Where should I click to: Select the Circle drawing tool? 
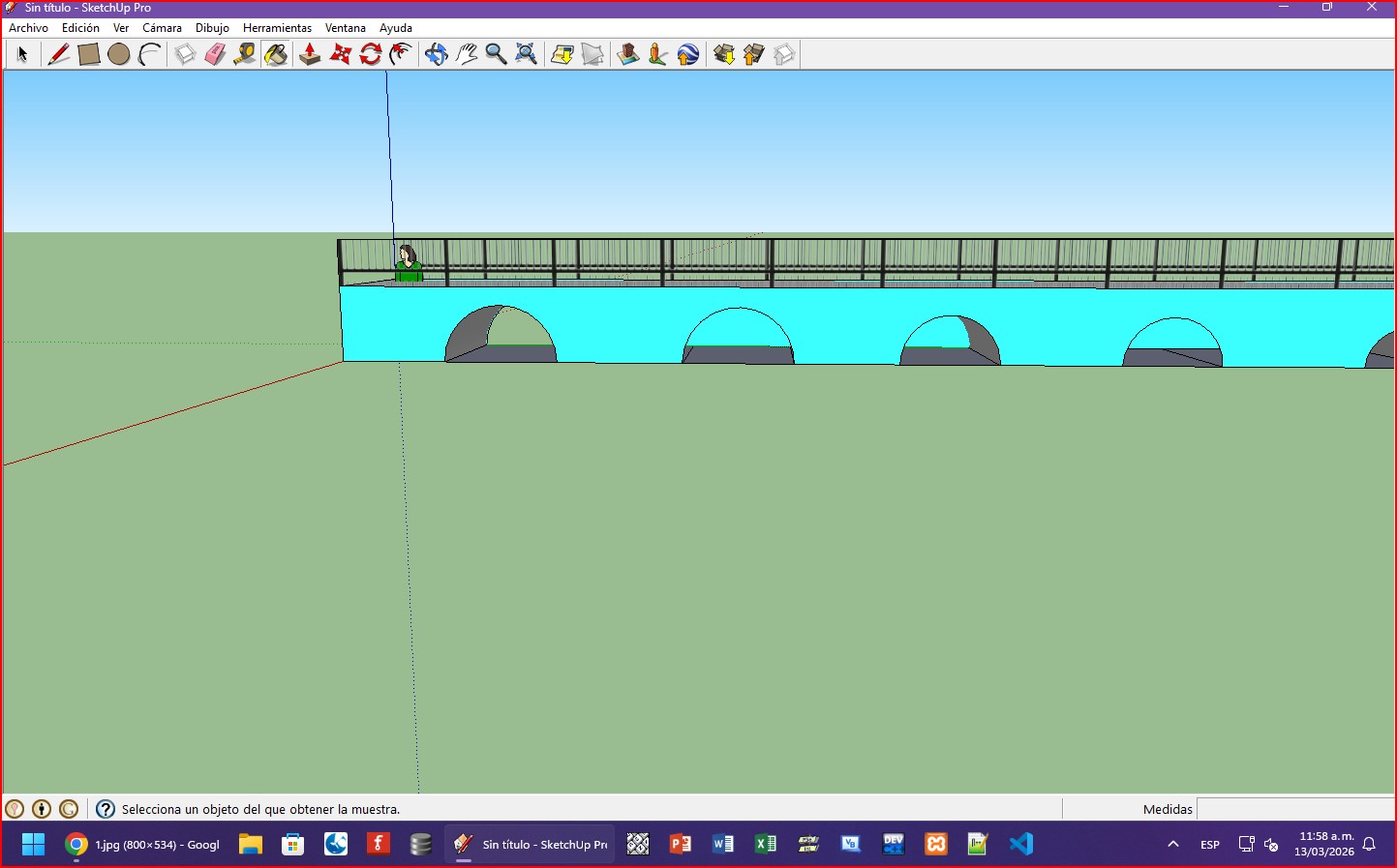[x=119, y=54]
